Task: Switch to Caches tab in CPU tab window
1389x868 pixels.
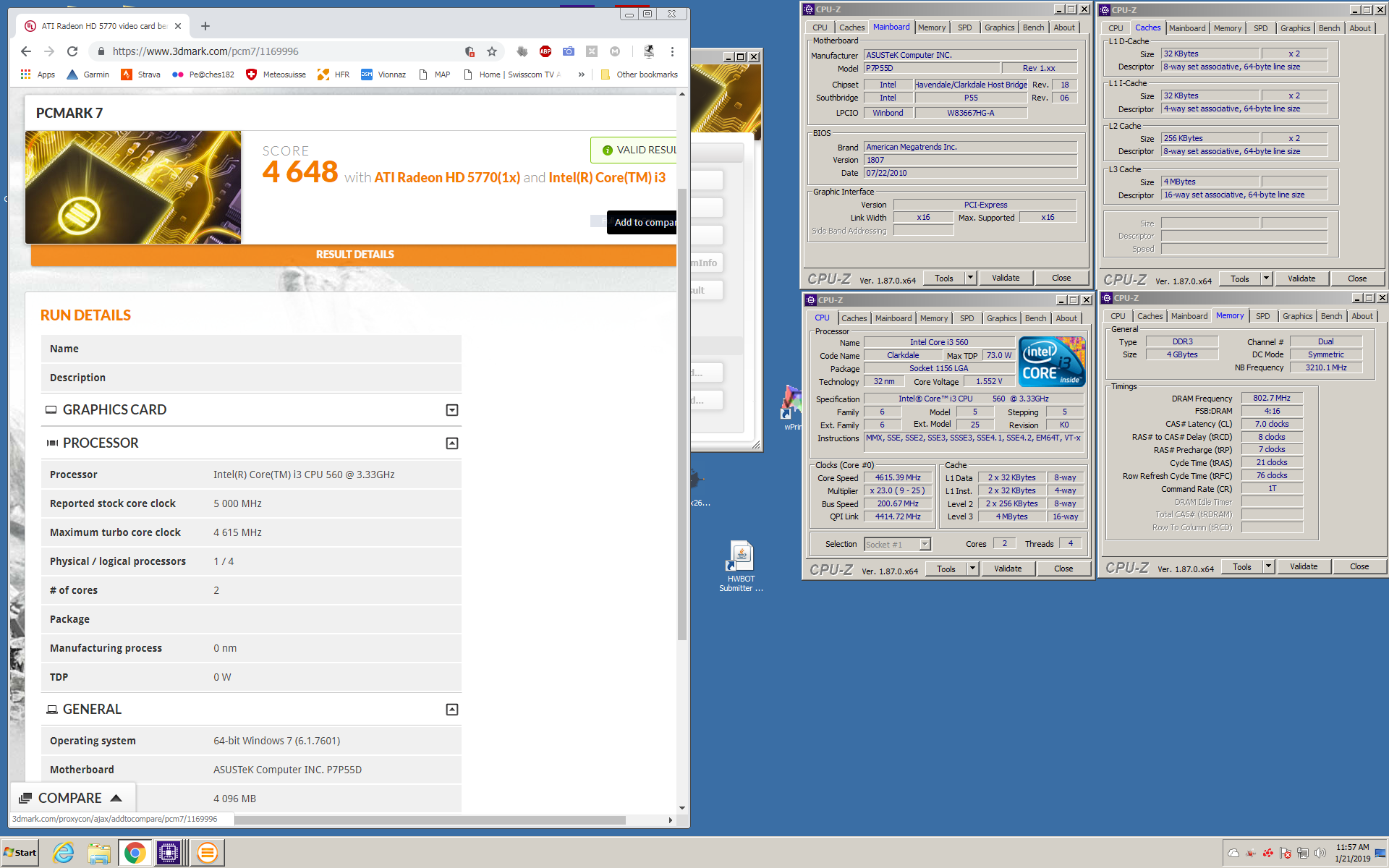Action: pos(854,318)
